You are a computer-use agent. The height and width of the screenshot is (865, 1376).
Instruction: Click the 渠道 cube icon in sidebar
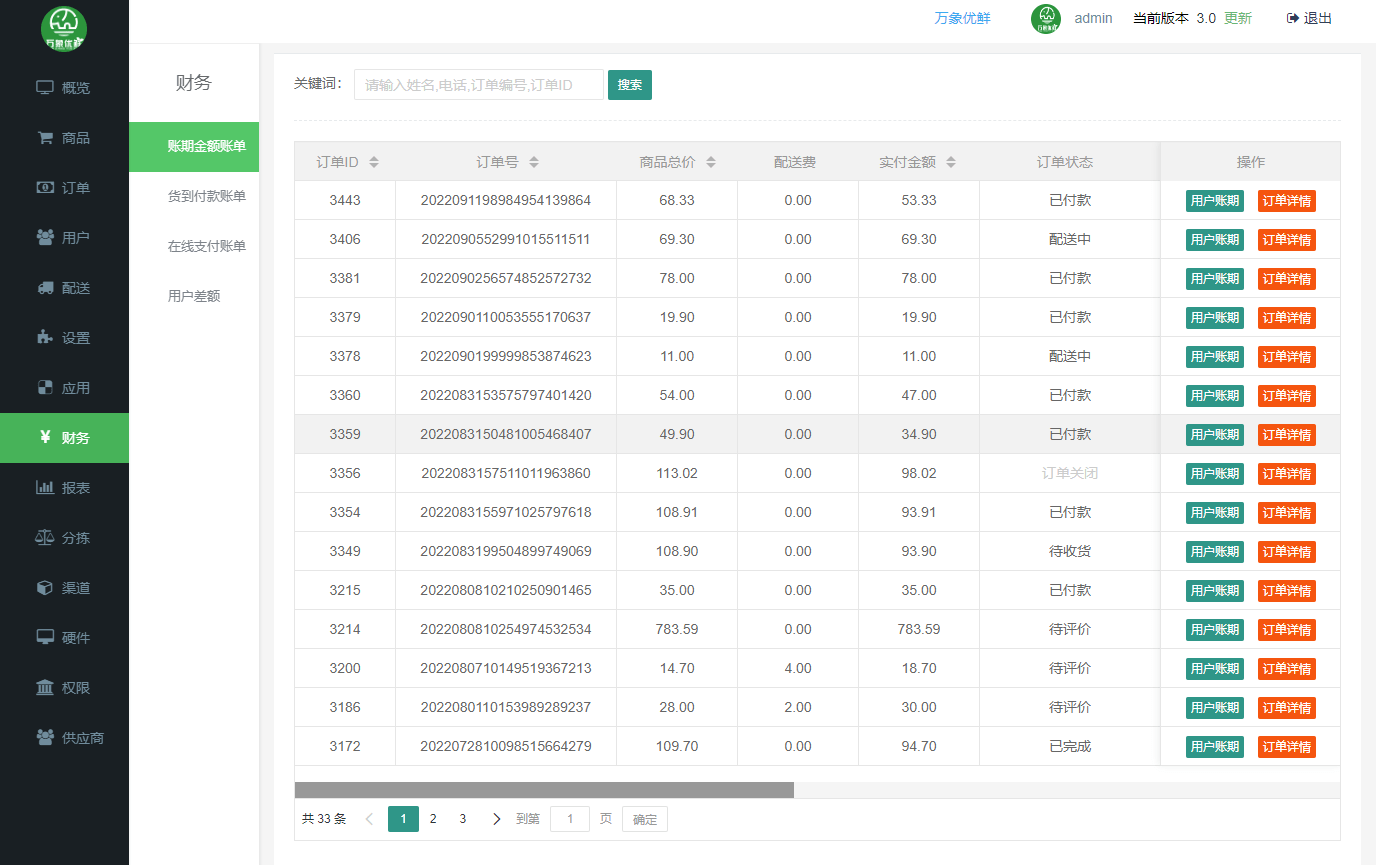45,588
